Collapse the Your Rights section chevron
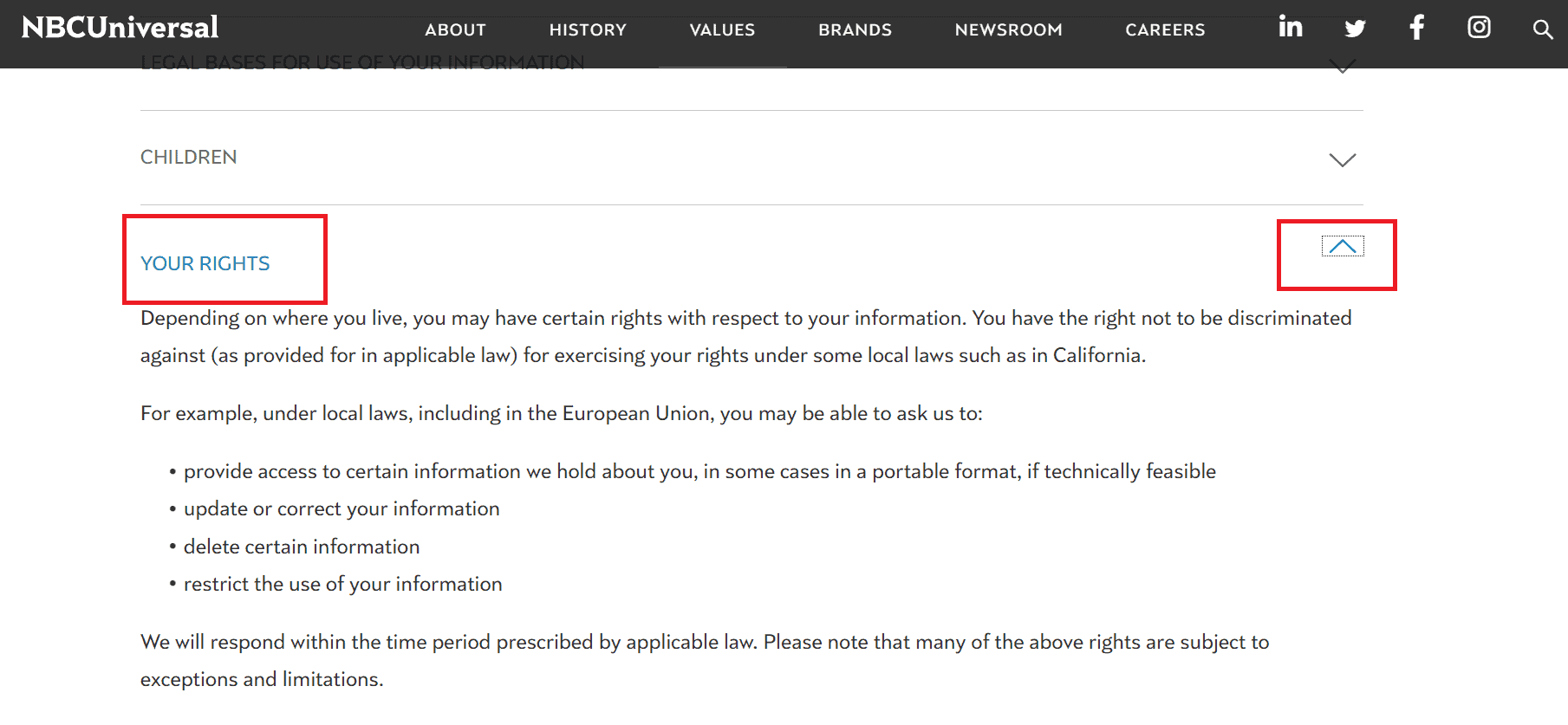The image size is (1568, 725). tap(1343, 247)
